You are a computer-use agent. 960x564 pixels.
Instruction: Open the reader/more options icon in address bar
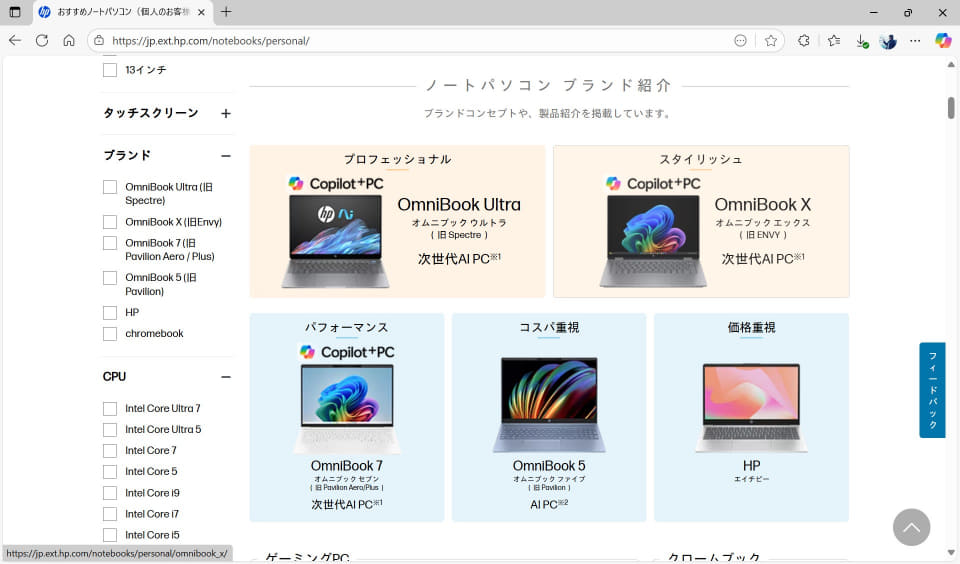click(x=740, y=41)
